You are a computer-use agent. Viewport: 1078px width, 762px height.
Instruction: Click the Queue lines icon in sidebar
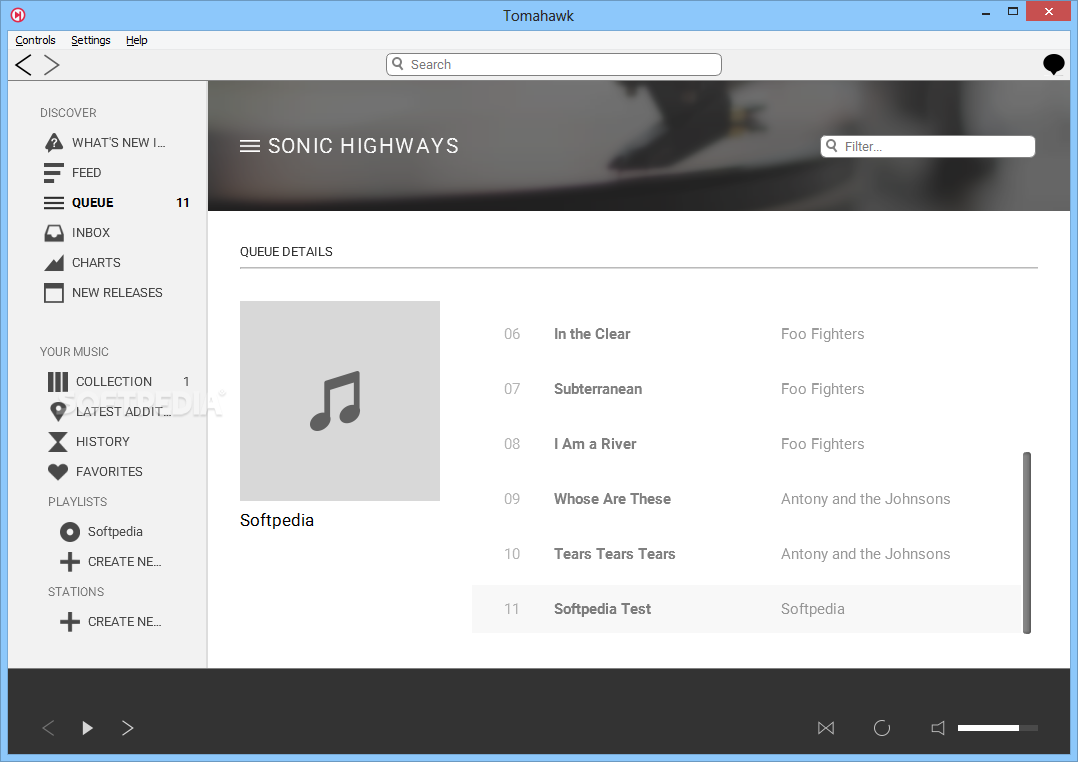[54, 203]
